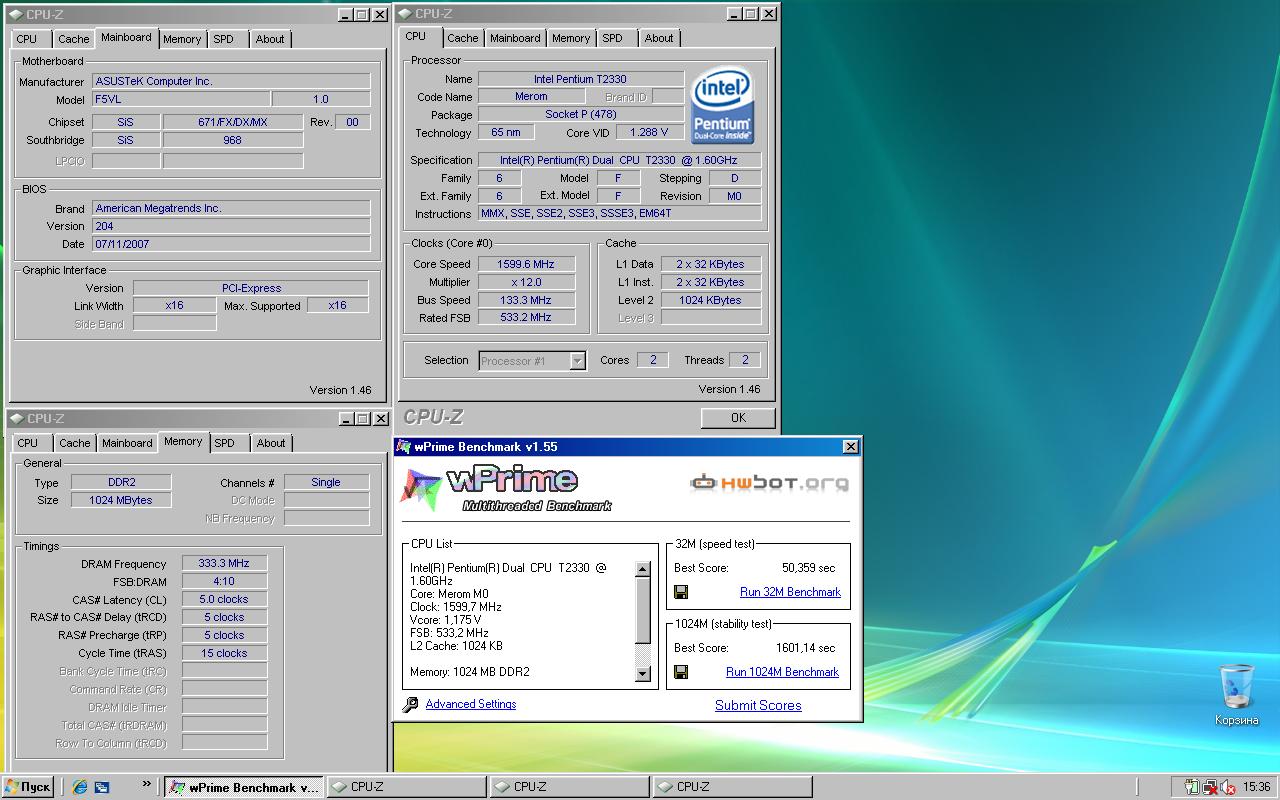1280x800 pixels.
Task: Select the About tab in CPU-Z Mainboard window
Action: click(x=270, y=39)
